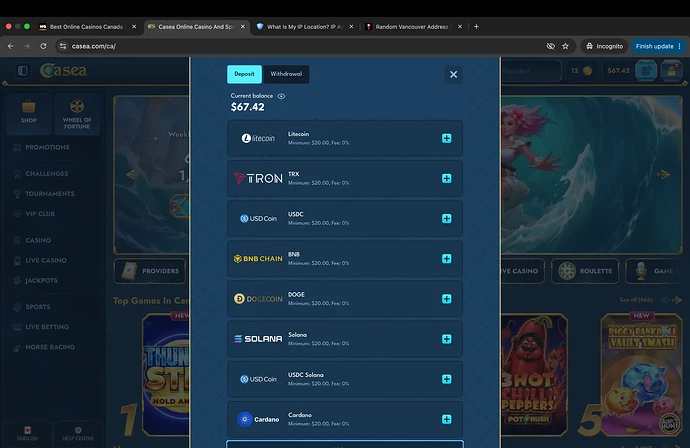Switch to Best Online Casinos Canada tab
Image resolution: width=690 pixels, height=448 pixels.
[x=87, y=27]
